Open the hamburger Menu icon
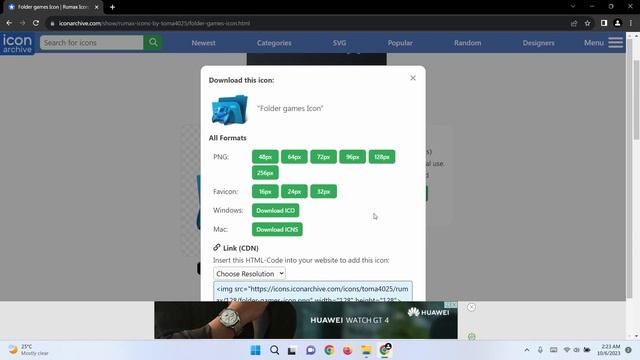Viewport: 640px width, 360px height. coord(615,42)
